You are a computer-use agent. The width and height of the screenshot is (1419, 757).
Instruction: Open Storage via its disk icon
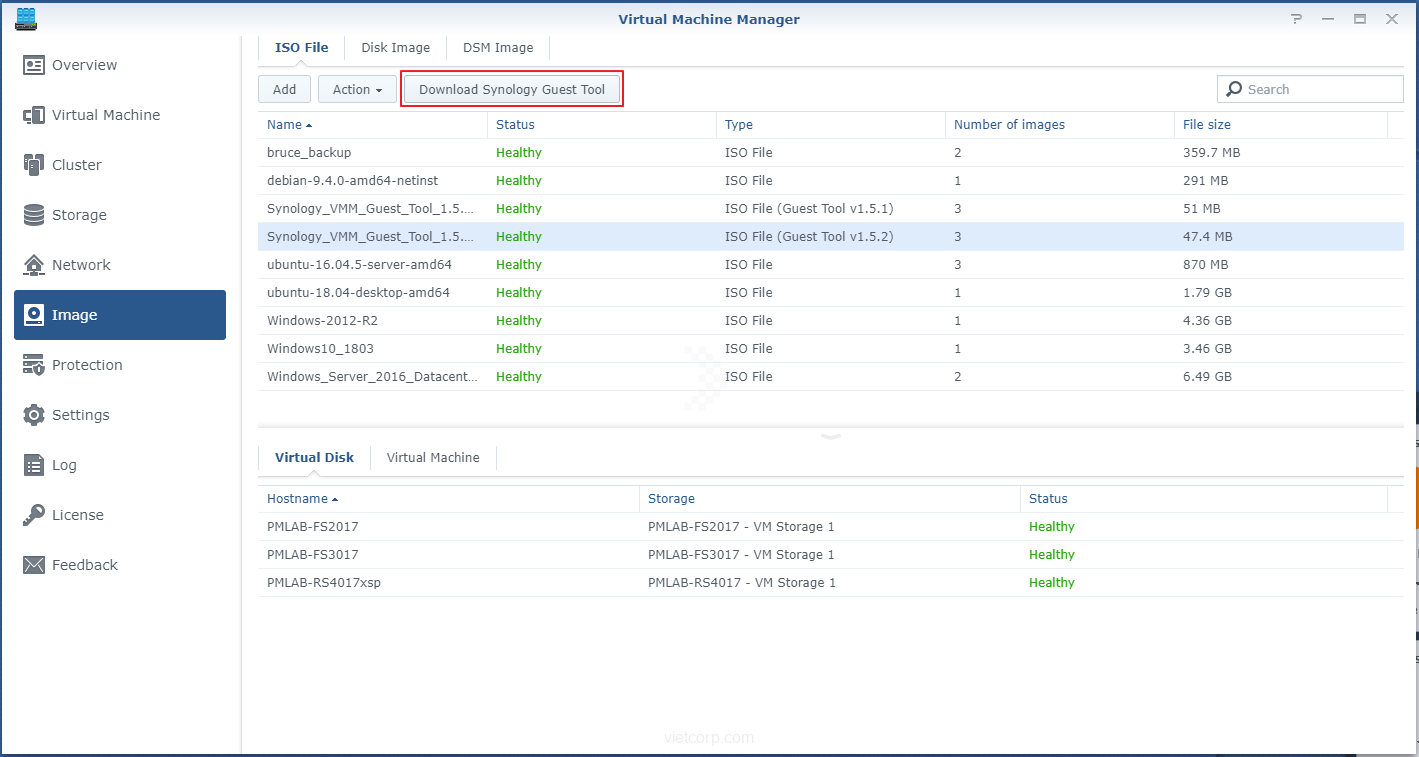[34, 215]
